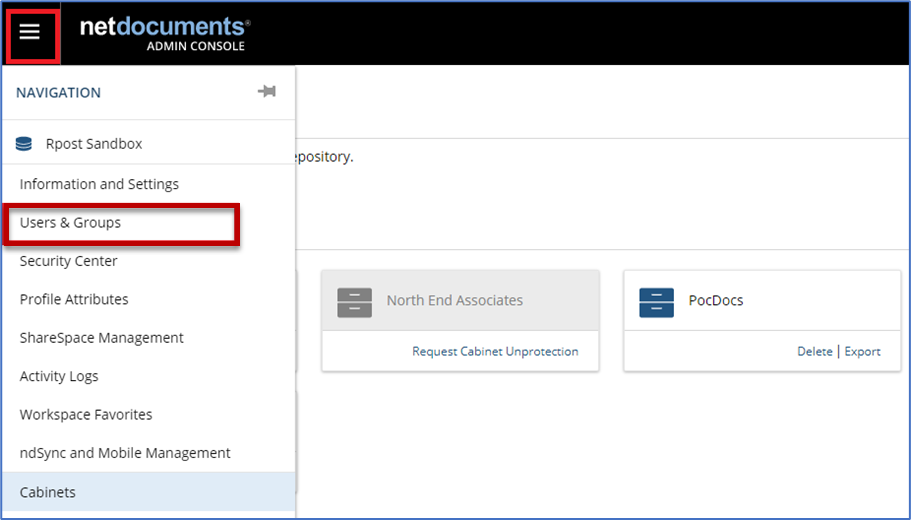
Task: Go to Security Center
Action: coord(68,261)
